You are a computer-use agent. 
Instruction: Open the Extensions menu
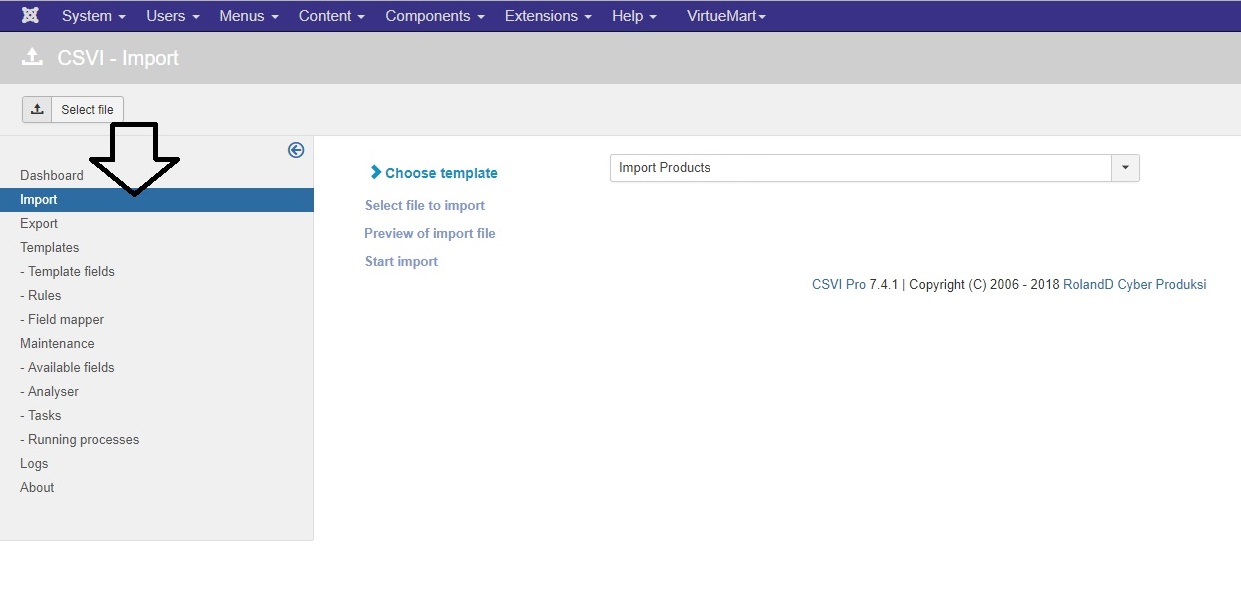(x=548, y=16)
